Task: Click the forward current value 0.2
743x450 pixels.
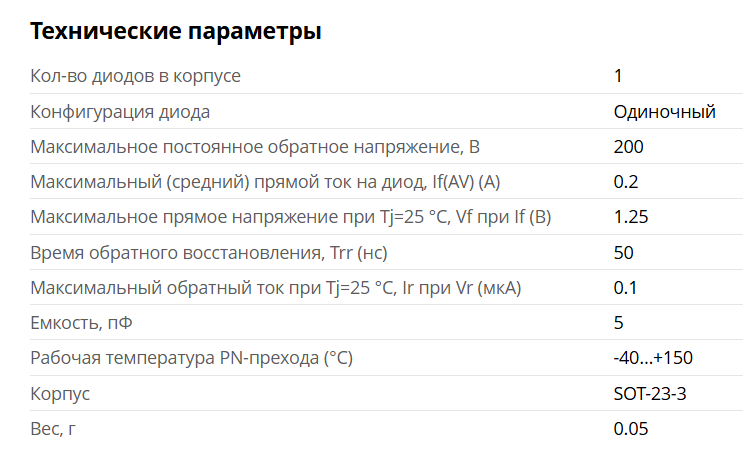Action: click(x=626, y=182)
